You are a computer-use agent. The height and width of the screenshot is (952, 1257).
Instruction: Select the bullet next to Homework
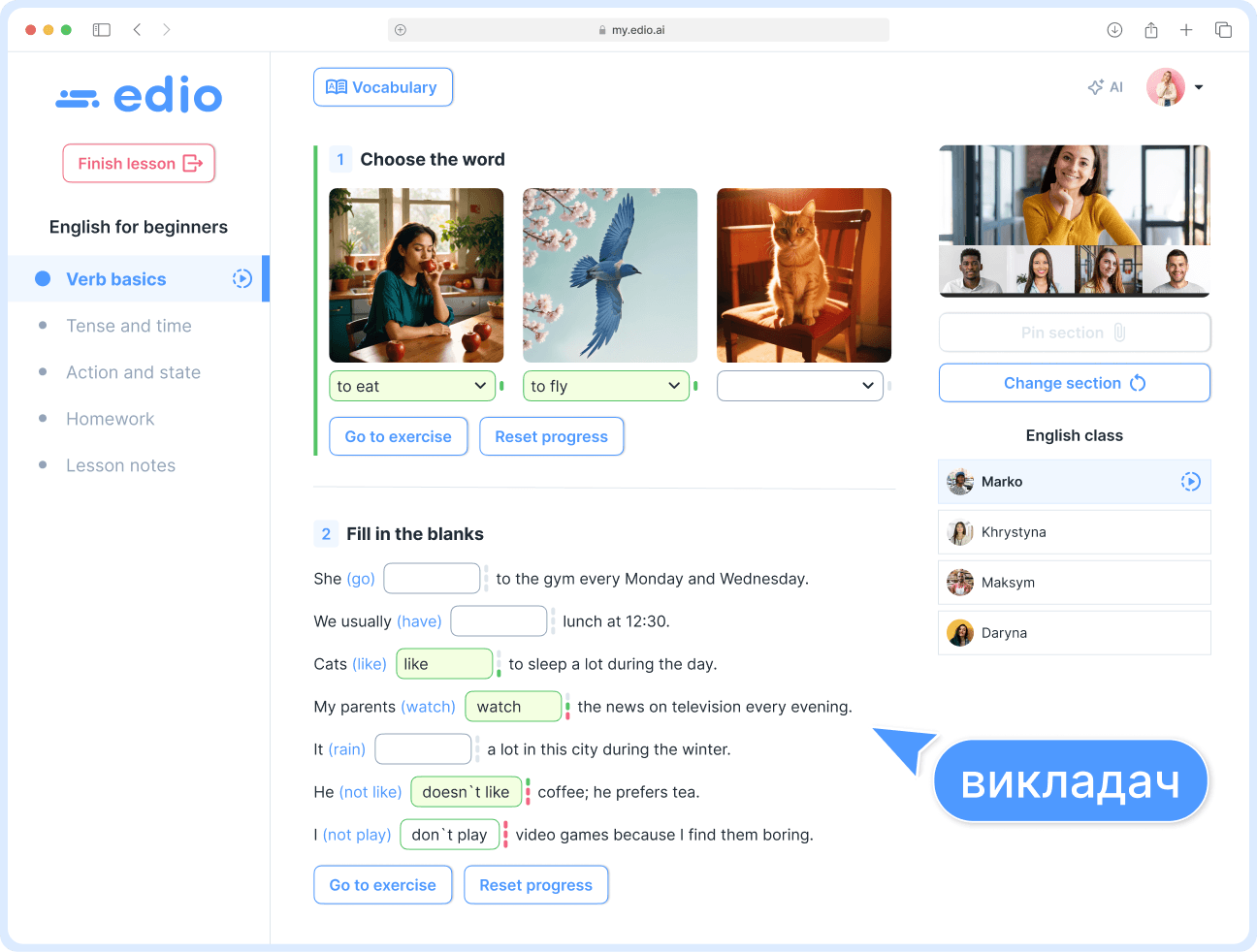(41, 419)
